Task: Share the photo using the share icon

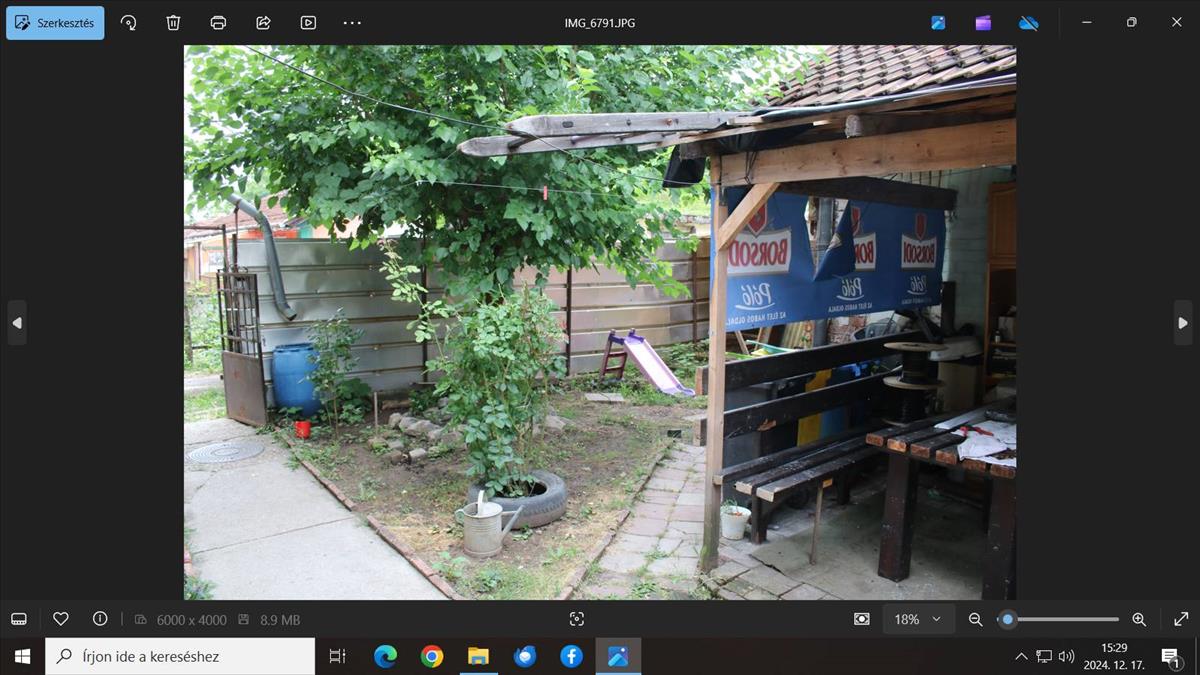Action: [x=263, y=23]
